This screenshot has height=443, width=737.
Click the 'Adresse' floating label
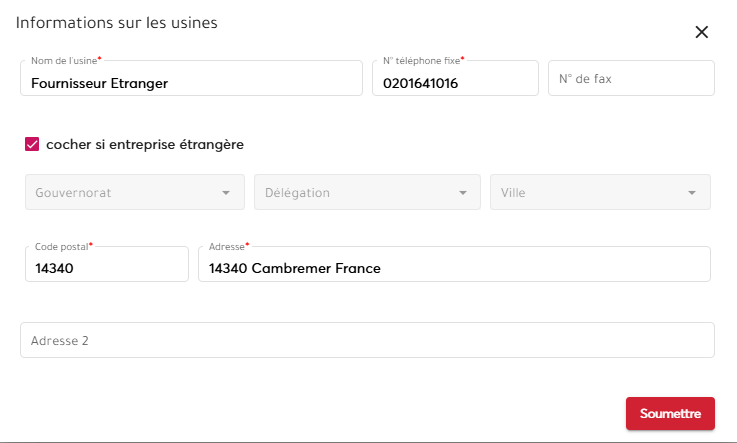click(x=226, y=246)
